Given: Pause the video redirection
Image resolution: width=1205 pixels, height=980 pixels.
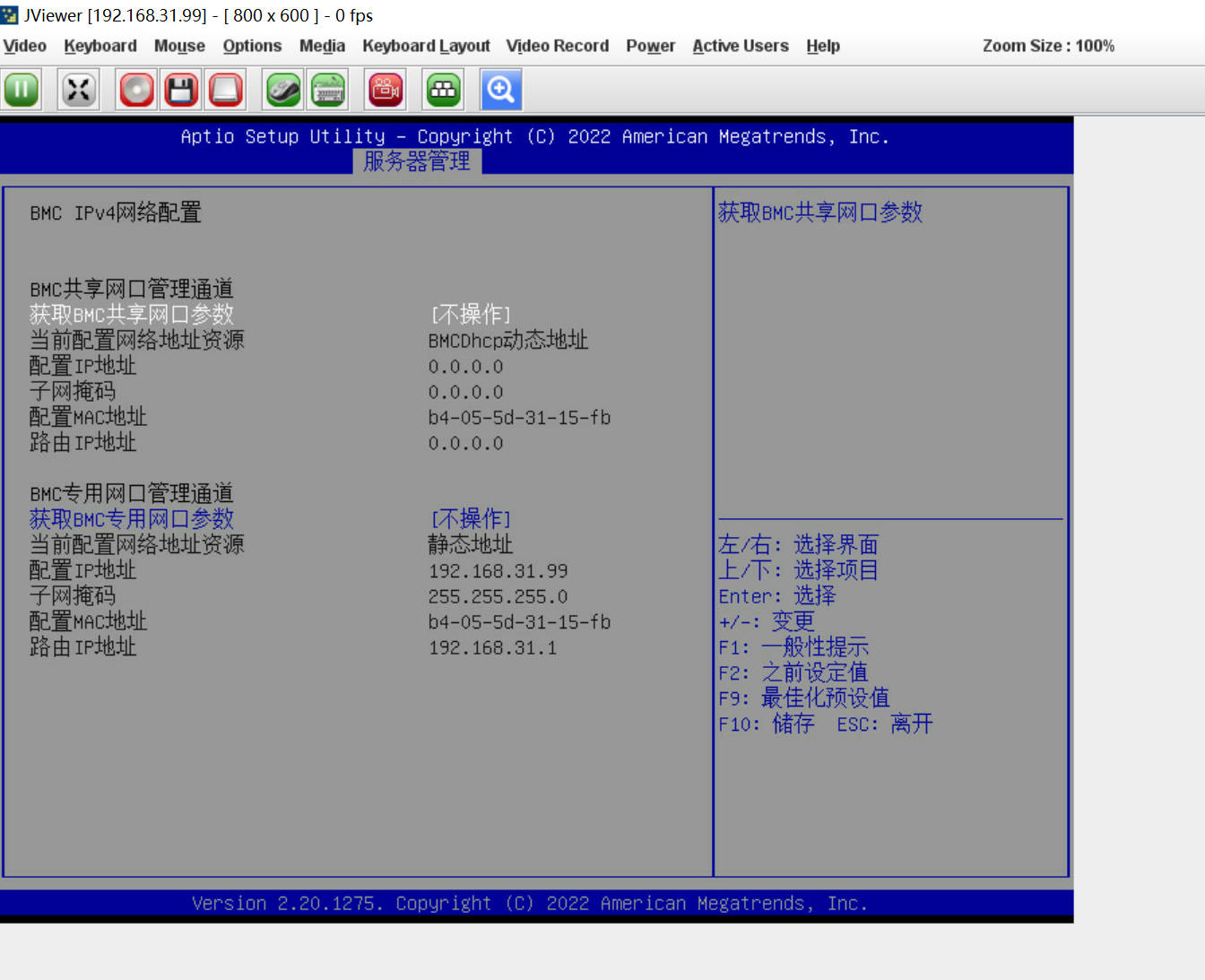Looking at the screenshot, I should pyautogui.click(x=22, y=90).
